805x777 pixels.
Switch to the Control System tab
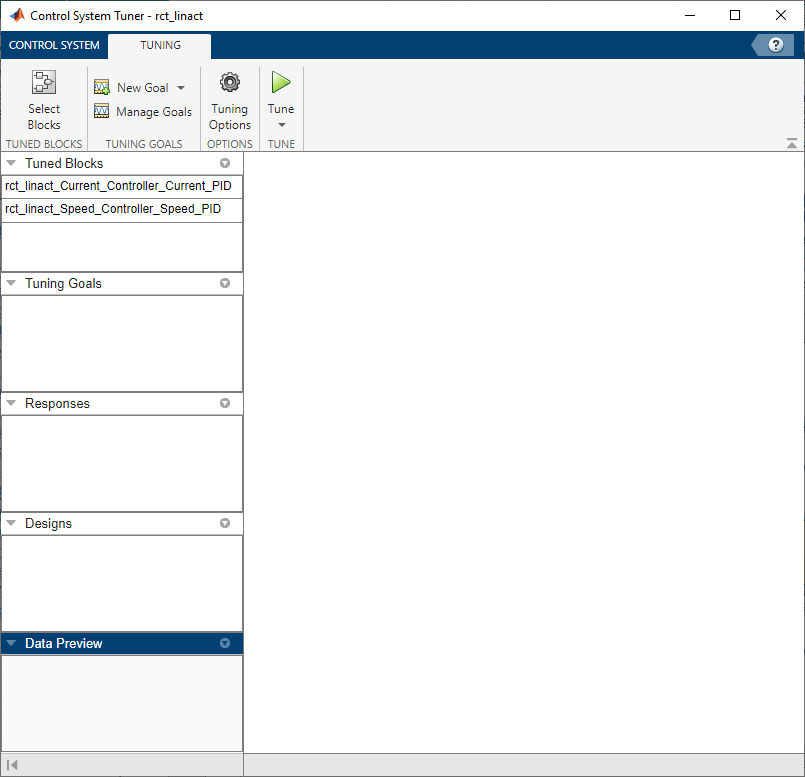pyautogui.click(x=54, y=45)
